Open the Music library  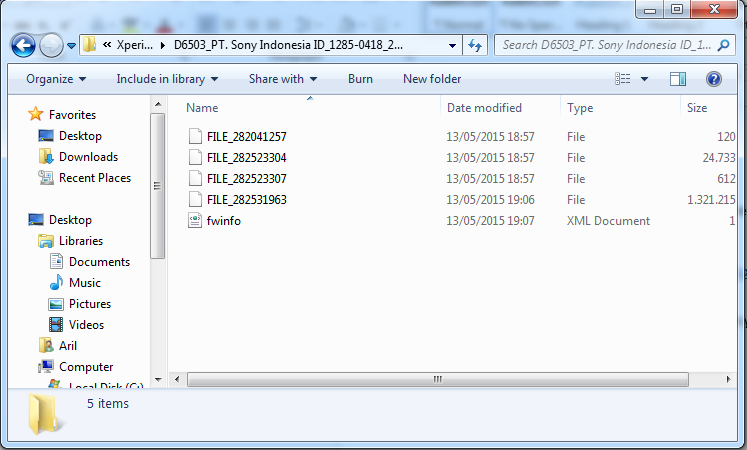[x=85, y=282]
